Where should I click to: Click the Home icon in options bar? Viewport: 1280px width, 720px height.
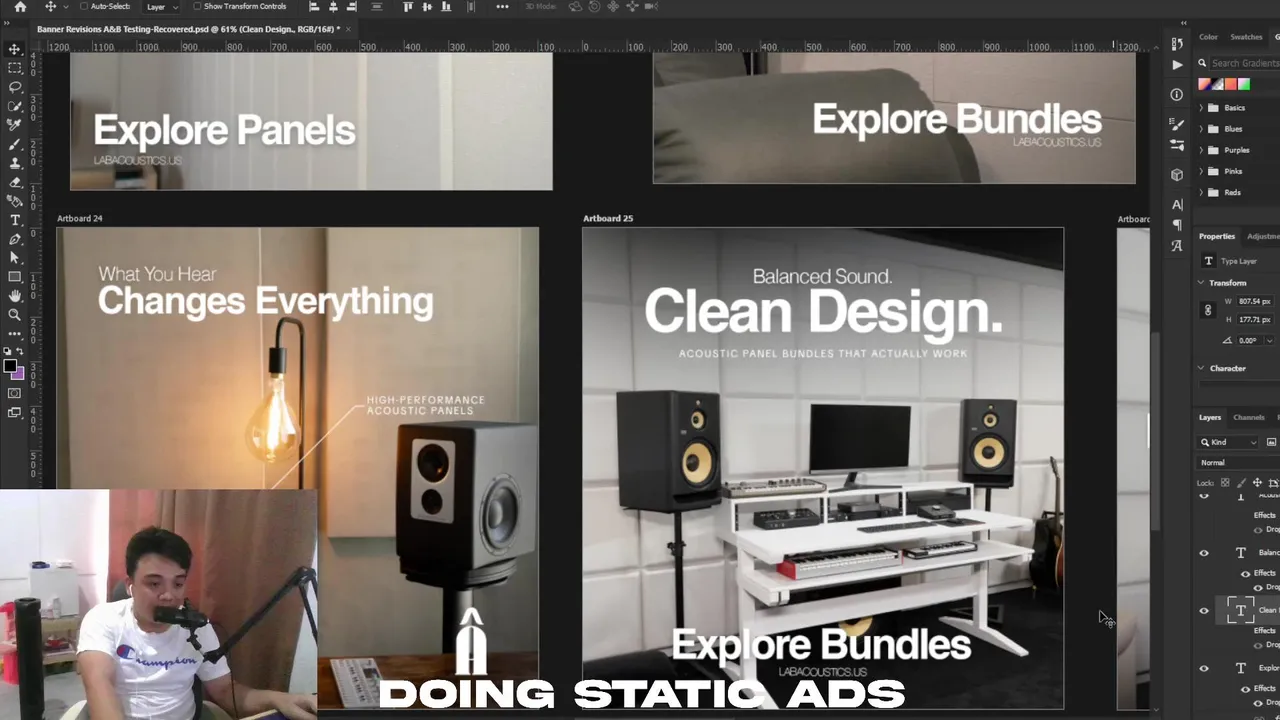tap(20, 7)
